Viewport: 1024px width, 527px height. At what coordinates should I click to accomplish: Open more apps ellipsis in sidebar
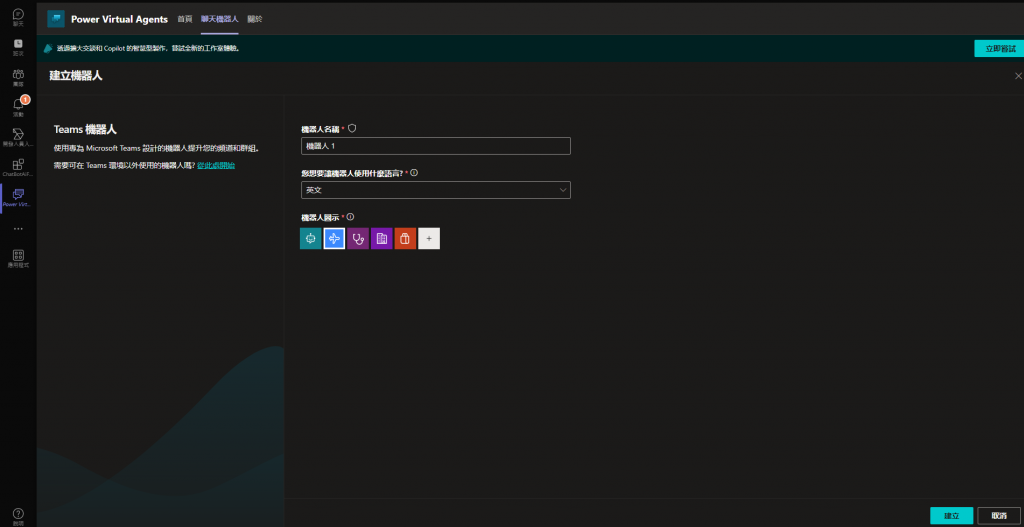tap(18, 229)
